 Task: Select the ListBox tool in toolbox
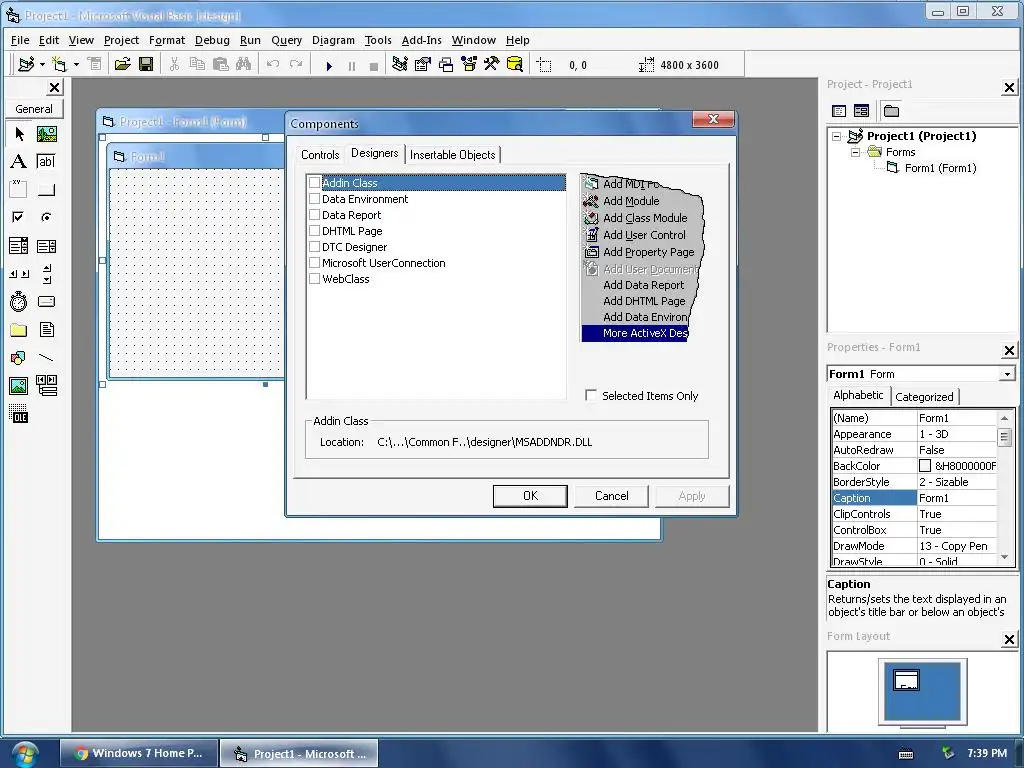point(46,246)
